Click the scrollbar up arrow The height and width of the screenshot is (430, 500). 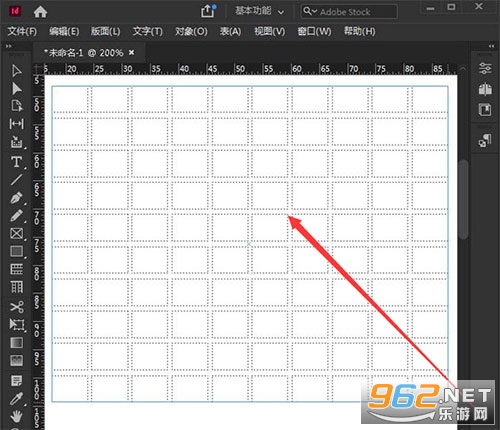pos(463,69)
